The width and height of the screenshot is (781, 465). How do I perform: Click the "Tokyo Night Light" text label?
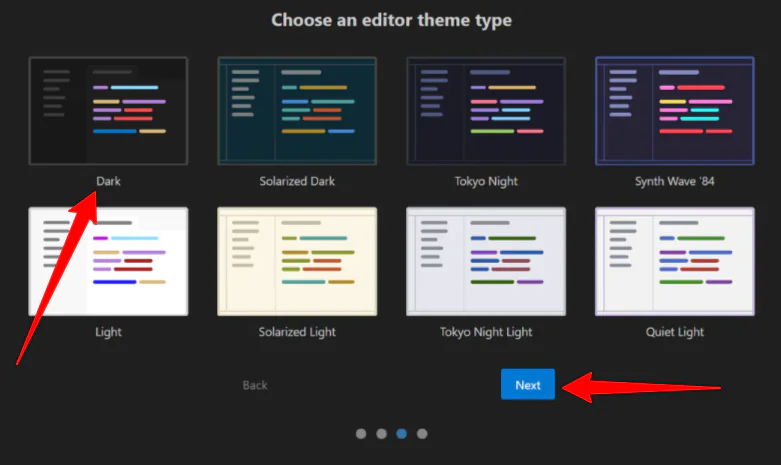click(x=486, y=332)
